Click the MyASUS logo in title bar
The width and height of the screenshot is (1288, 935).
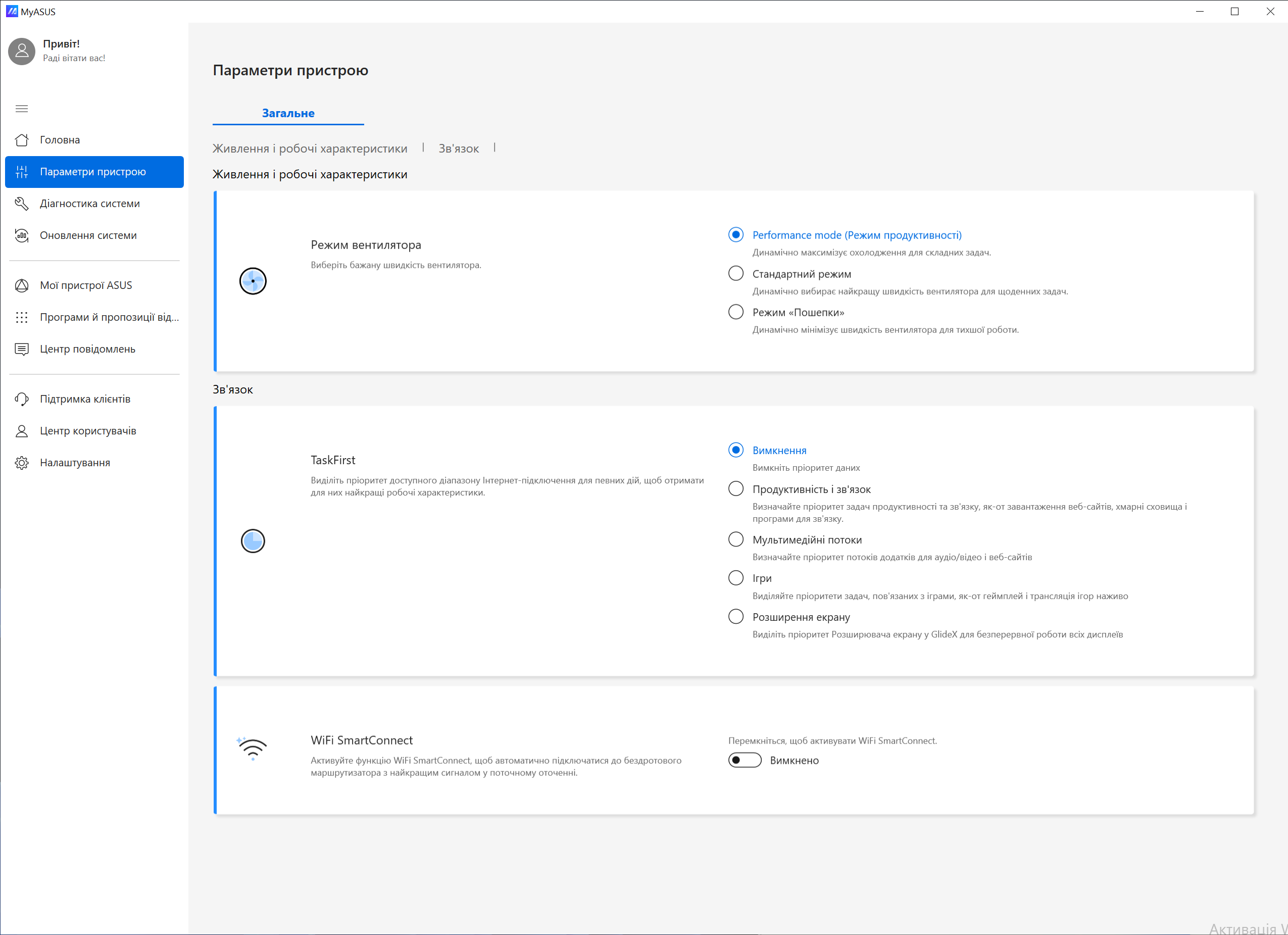click(x=11, y=11)
